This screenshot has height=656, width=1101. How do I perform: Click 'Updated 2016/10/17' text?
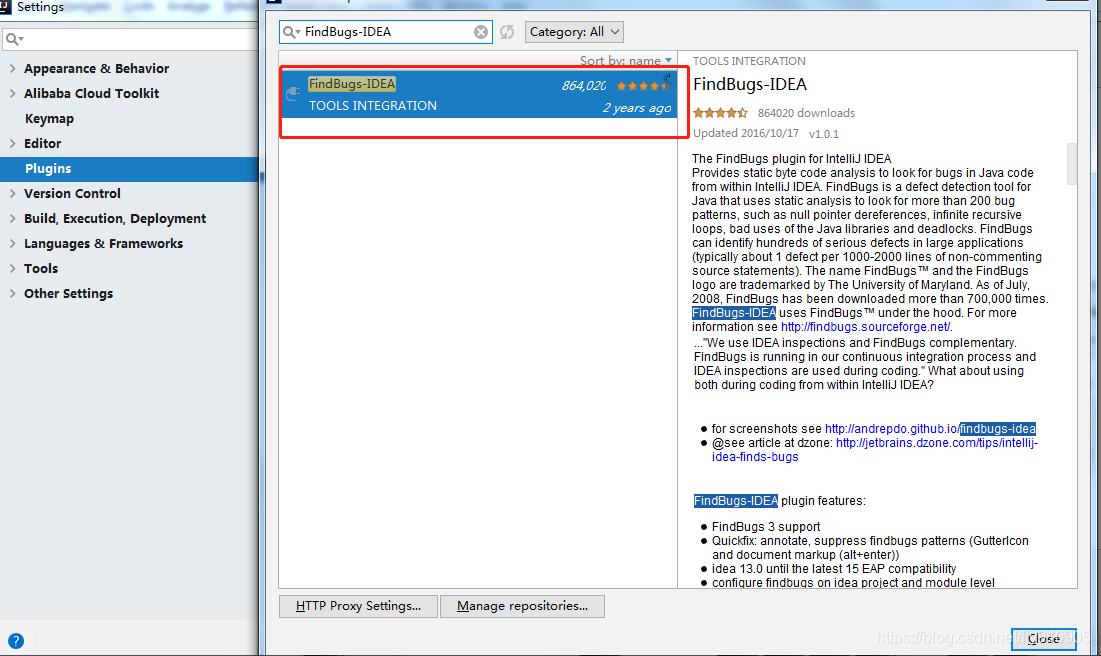746,133
